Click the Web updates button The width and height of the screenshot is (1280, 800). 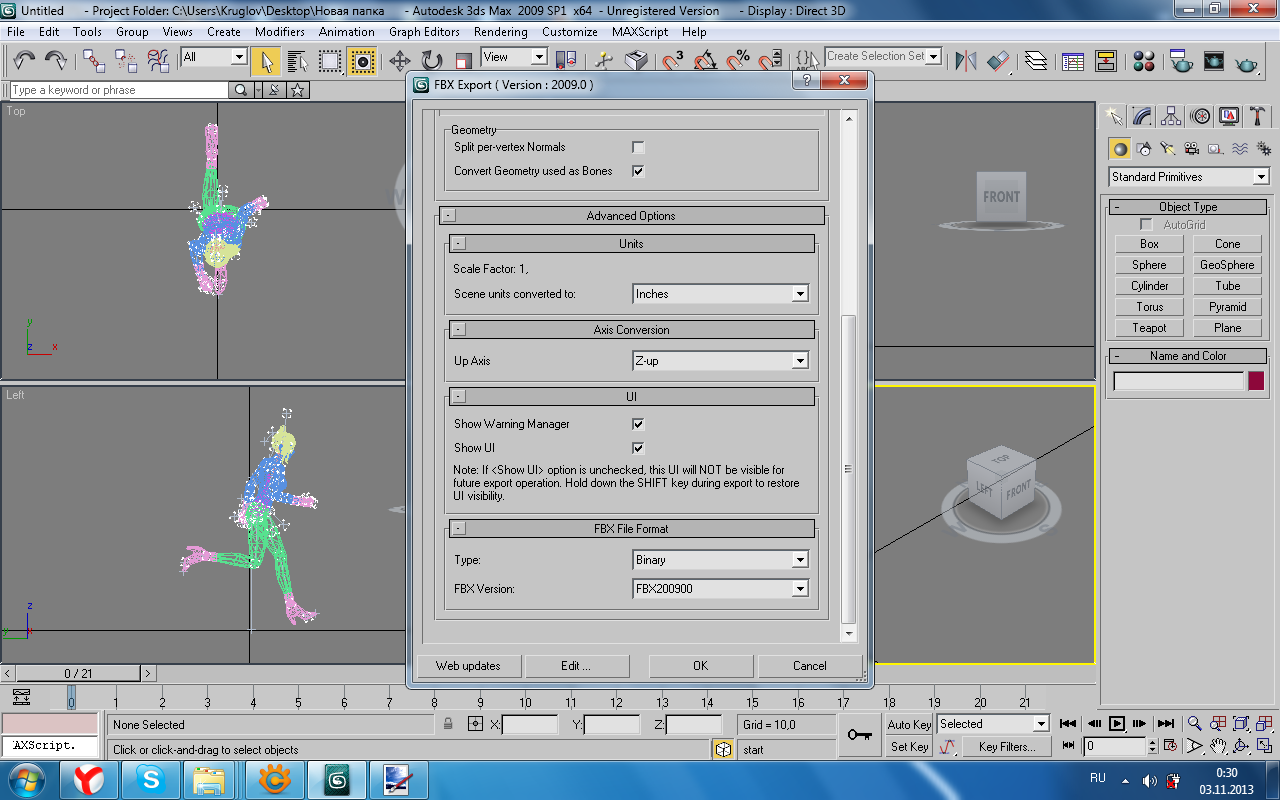[x=468, y=666]
